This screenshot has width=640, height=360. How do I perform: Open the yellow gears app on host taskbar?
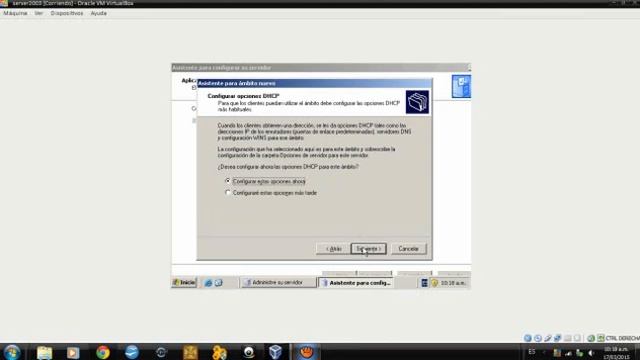(219, 352)
